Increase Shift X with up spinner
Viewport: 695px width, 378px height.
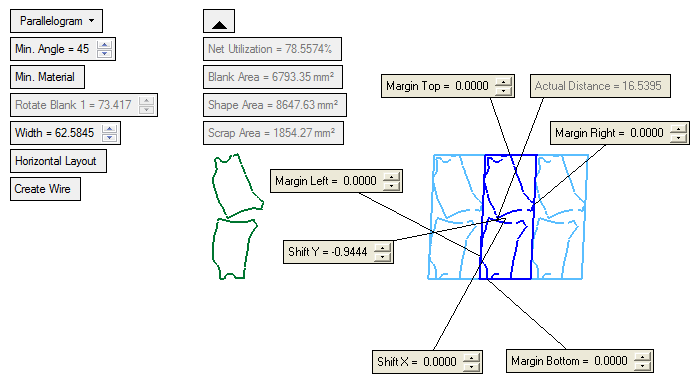coord(471,358)
